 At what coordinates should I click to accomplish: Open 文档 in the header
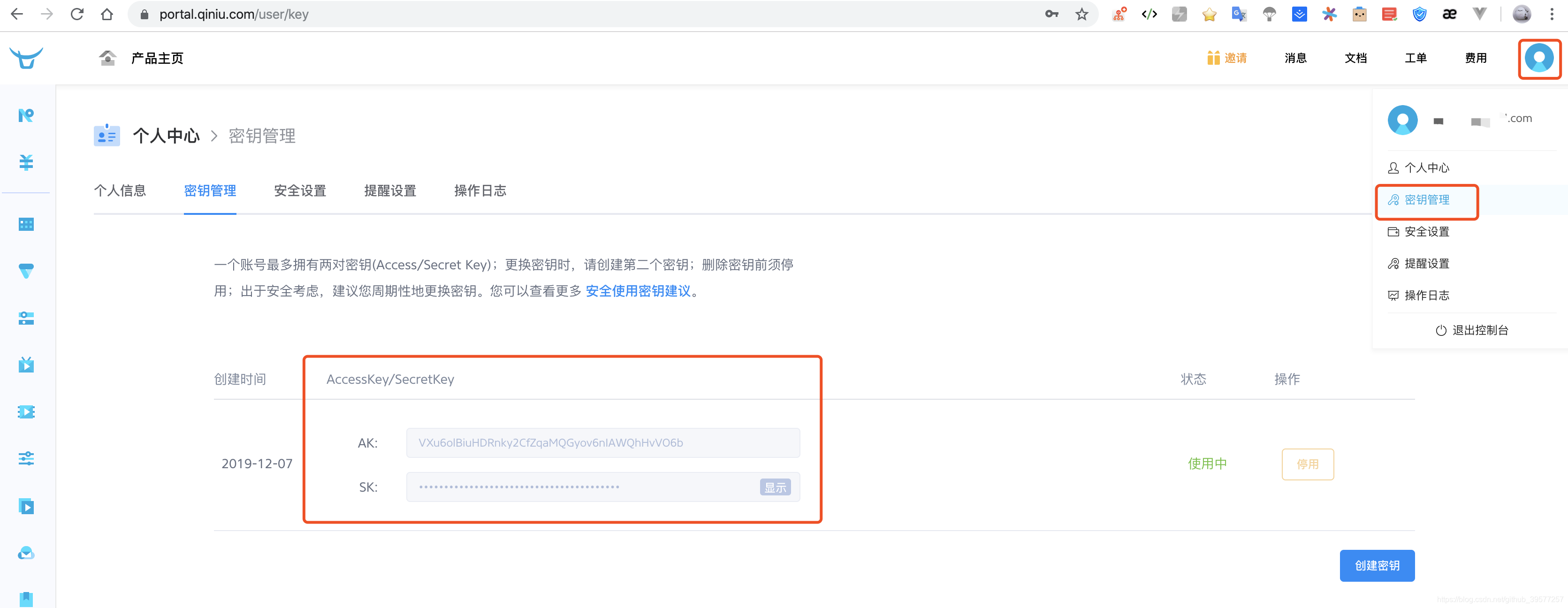1355,58
